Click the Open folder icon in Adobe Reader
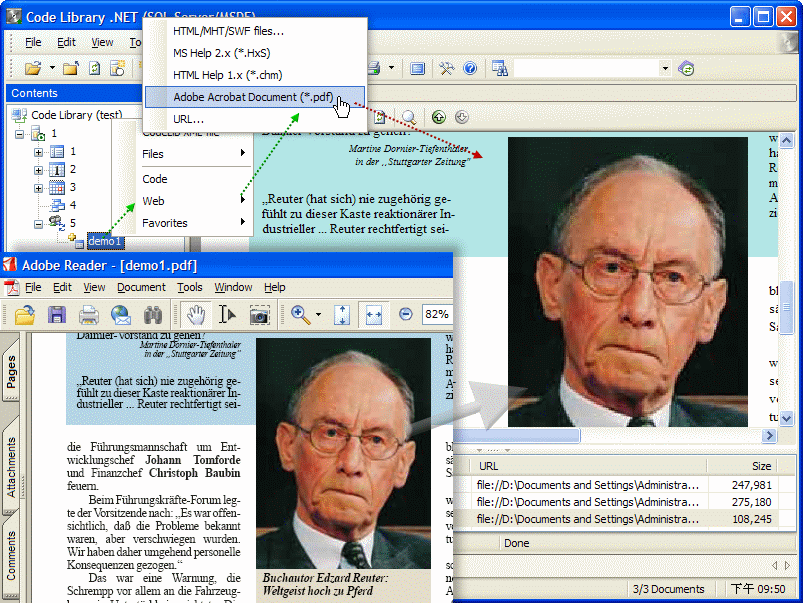This screenshot has width=803, height=603. tap(25, 315)
